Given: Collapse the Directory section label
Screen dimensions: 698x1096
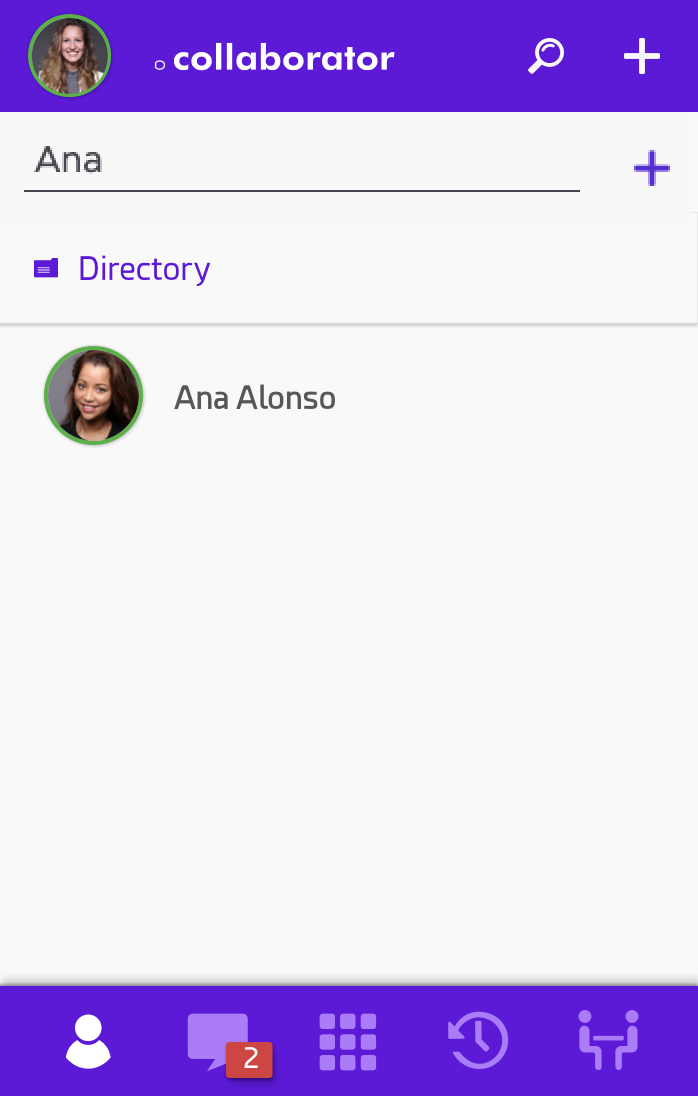Looking at the screenshot, I should coord(144,268).
